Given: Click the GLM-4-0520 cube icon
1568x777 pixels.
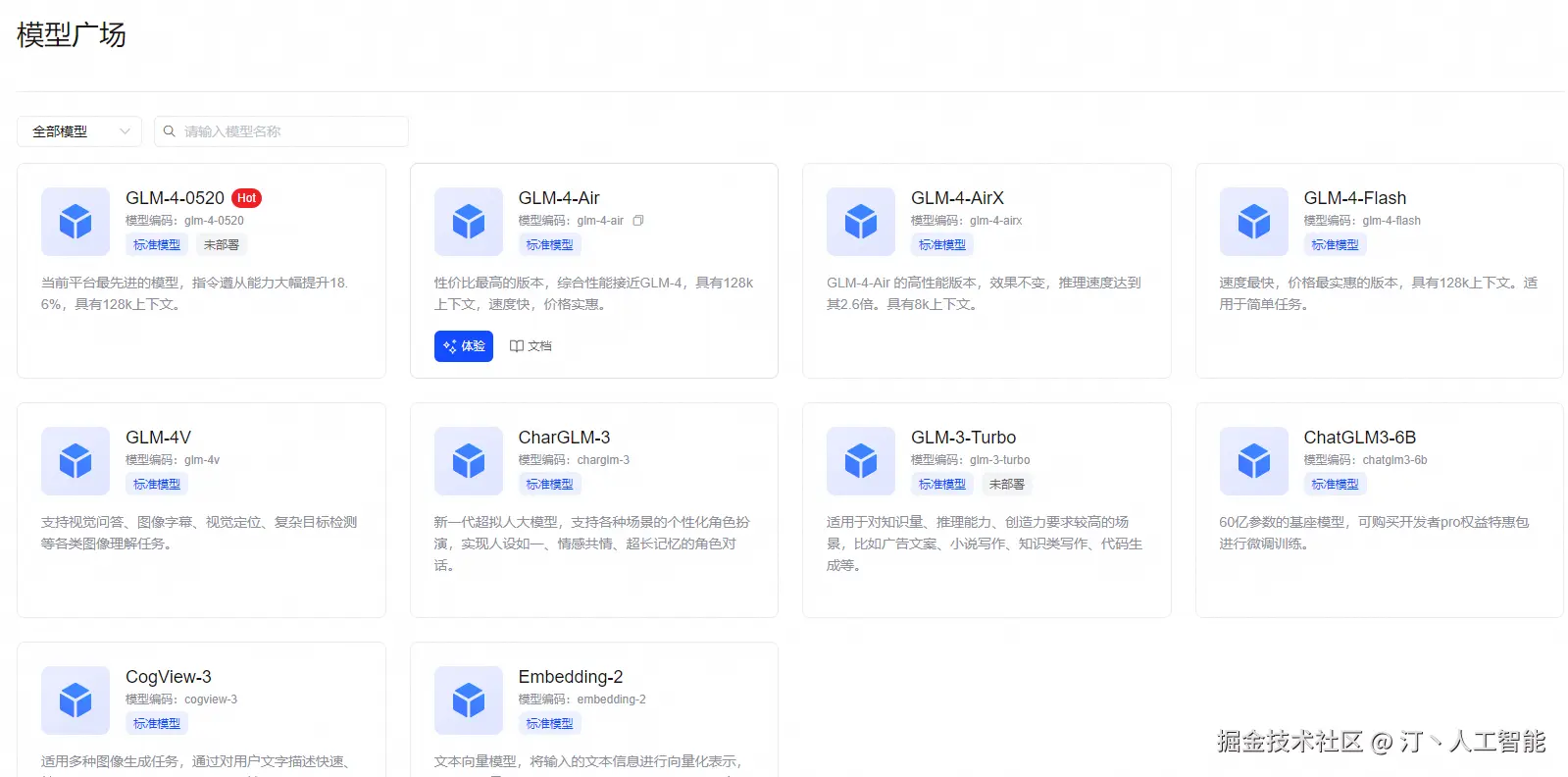Looking at the screenshot, I should 76,222.
